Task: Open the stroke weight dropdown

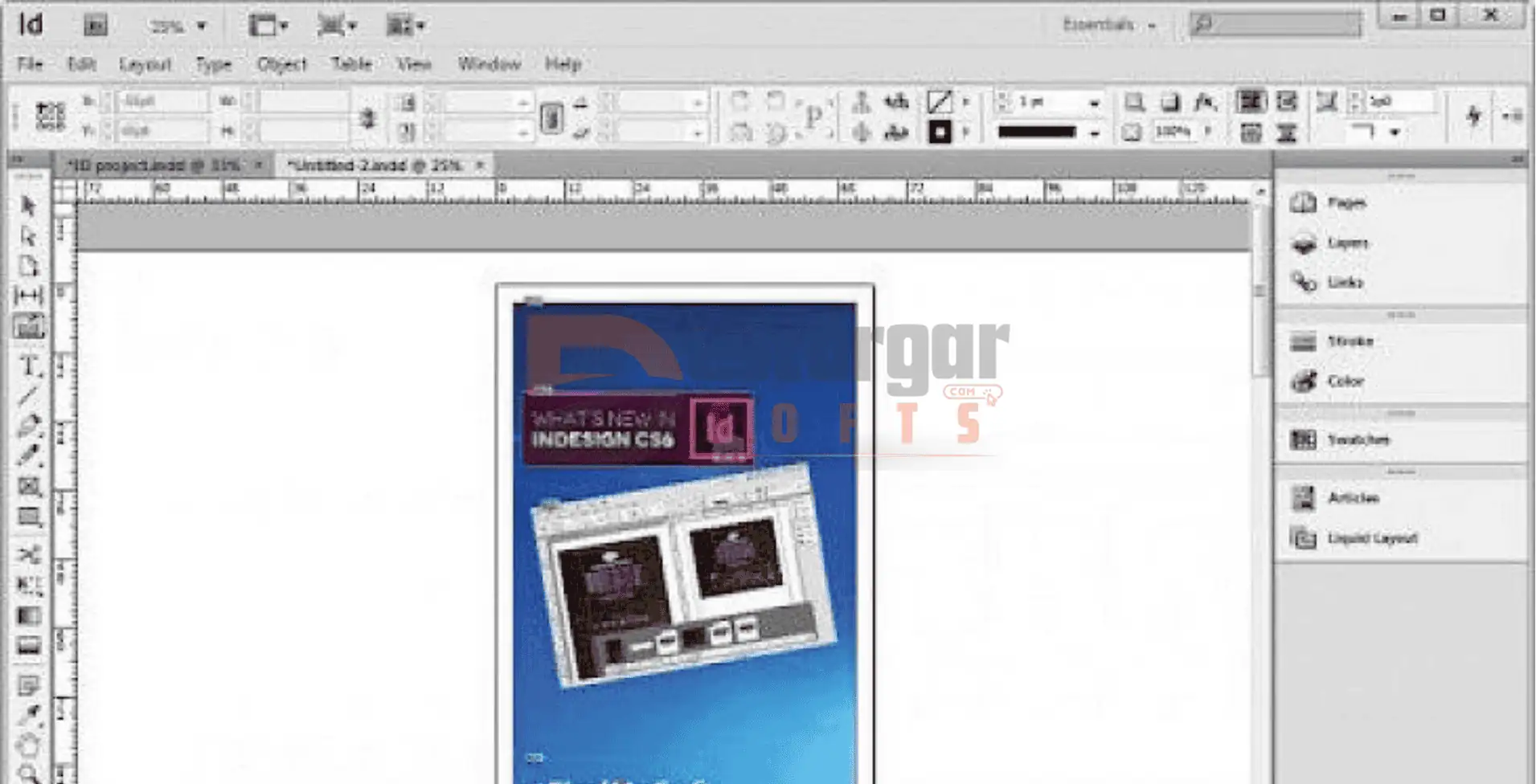Action: click(x=1094, y=103)
